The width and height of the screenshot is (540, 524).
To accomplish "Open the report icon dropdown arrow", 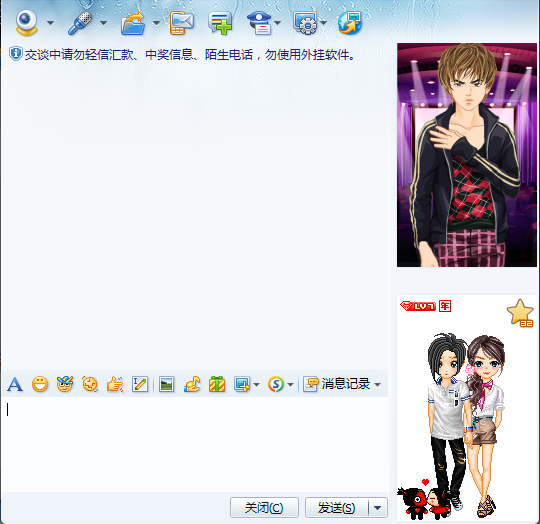I will [x=278, y=23].
